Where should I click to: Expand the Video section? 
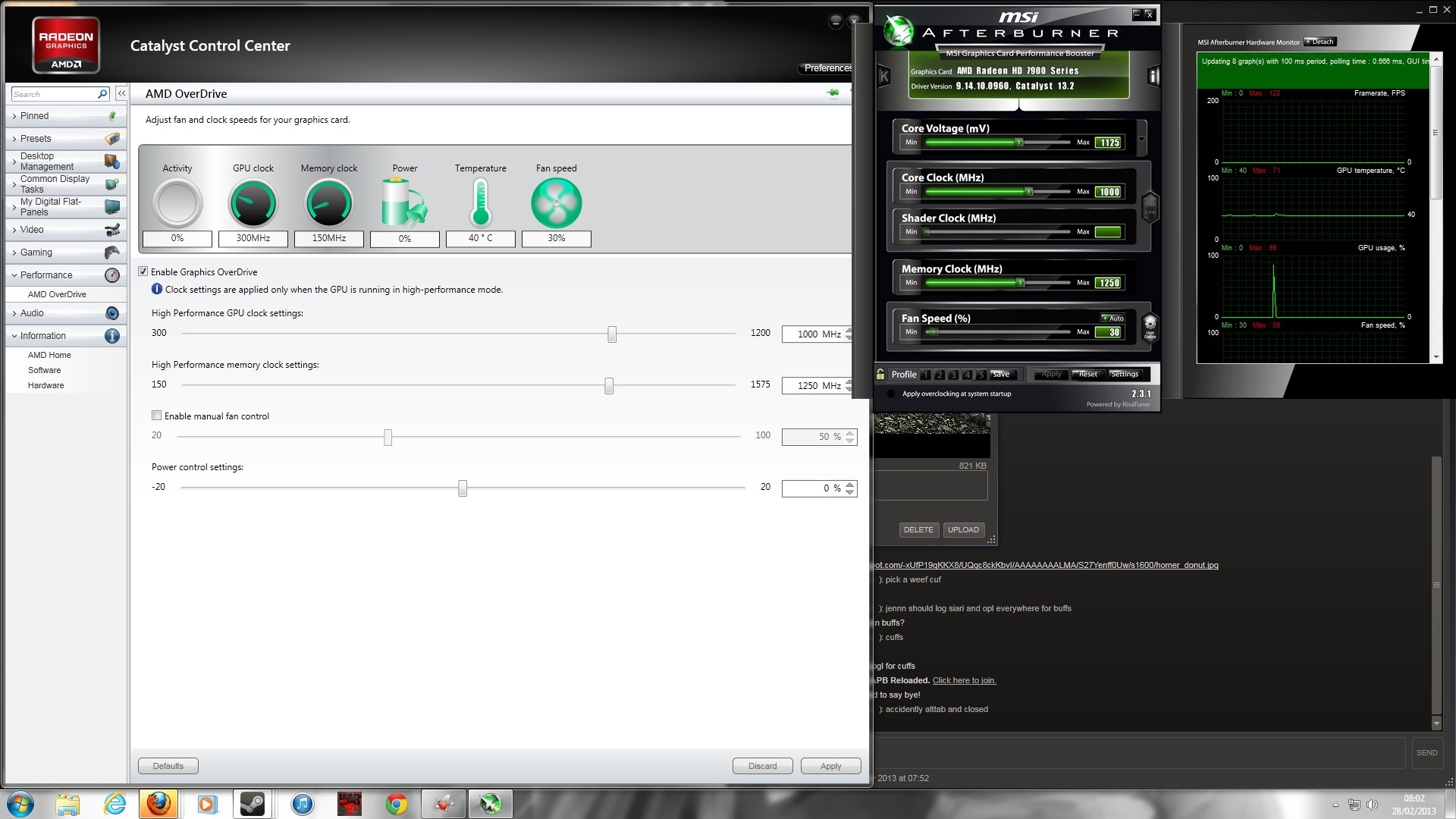click(65, 230)
